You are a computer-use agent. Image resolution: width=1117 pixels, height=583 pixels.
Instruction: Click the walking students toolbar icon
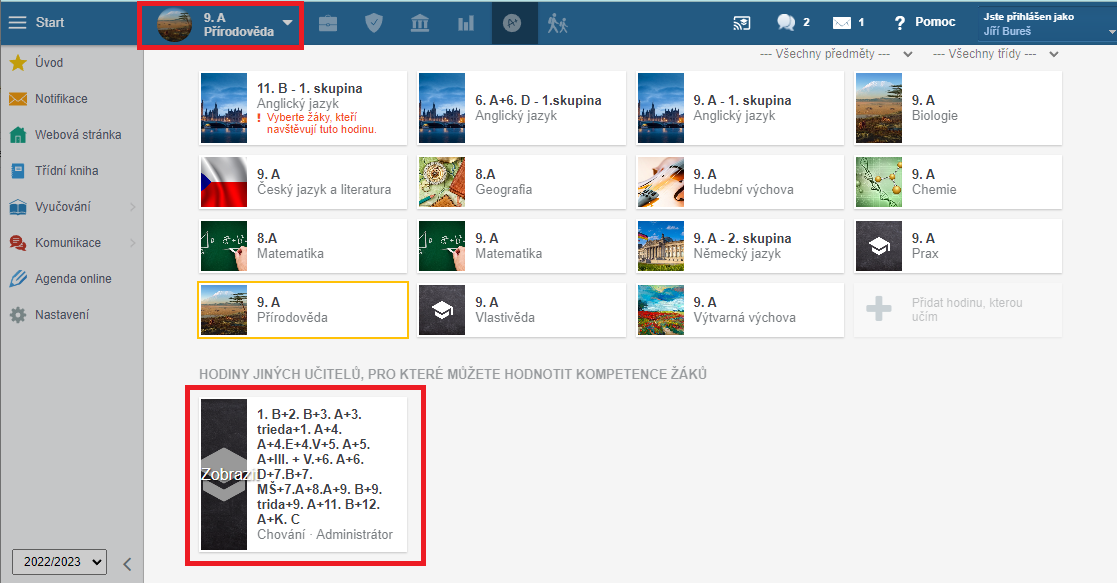[x=557, y=23]
